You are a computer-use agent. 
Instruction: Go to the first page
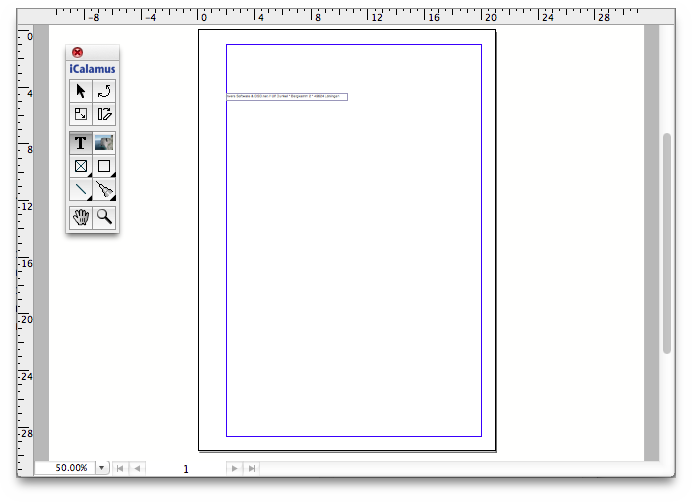click(120, 468)
